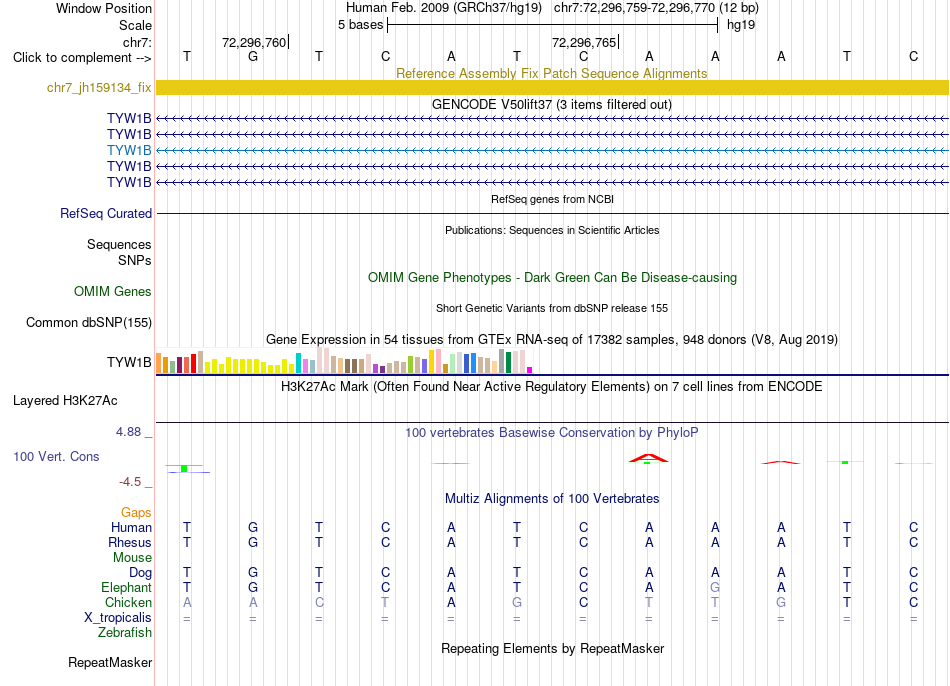Image resolution: width=950 pixels, height=686 pixels.
Task: Open the Reference Assembly Fix Patch Sequence Alignments title
Action: 551,73
